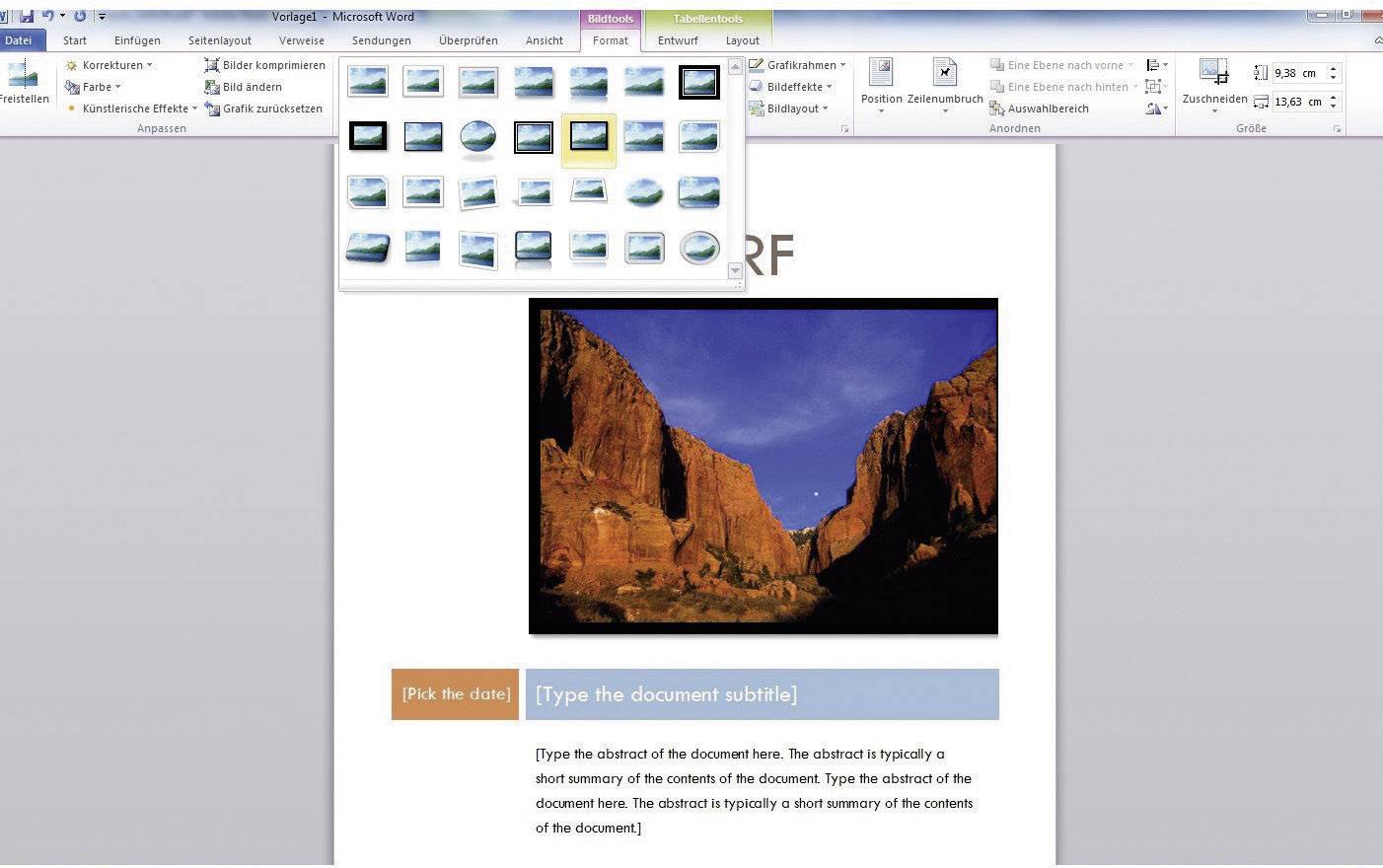
Task: Click the gallery scroll-up arrow
Action: tap(735, 67)
